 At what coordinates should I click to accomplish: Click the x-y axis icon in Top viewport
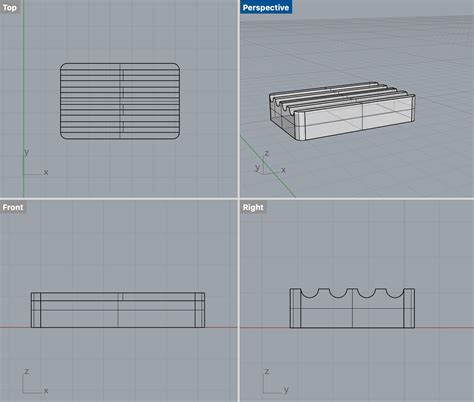[35, 162]
